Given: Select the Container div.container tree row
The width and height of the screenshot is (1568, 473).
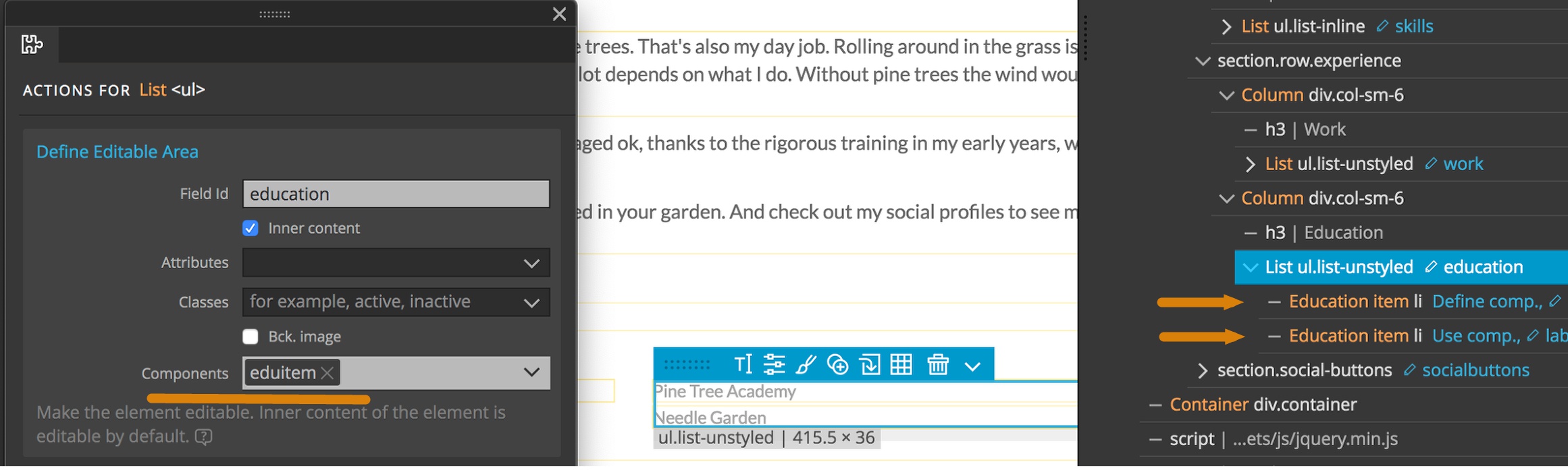Looking at the screenshot, I should tap(1263, 405).
